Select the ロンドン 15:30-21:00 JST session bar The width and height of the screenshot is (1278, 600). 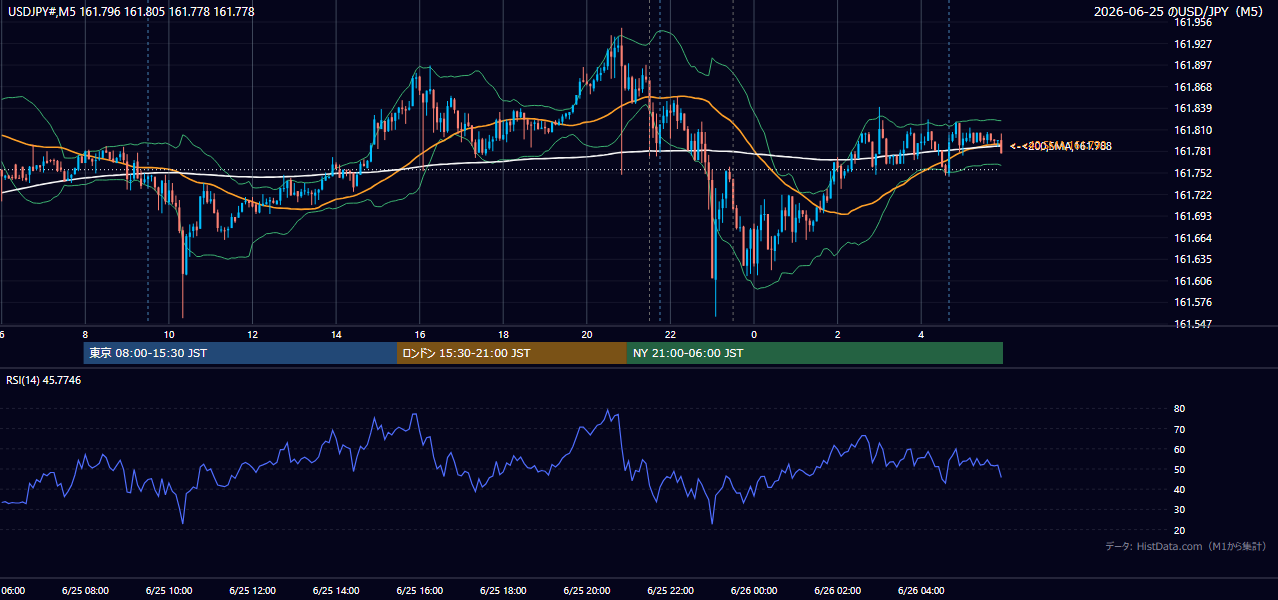click(x=512, y=353)
